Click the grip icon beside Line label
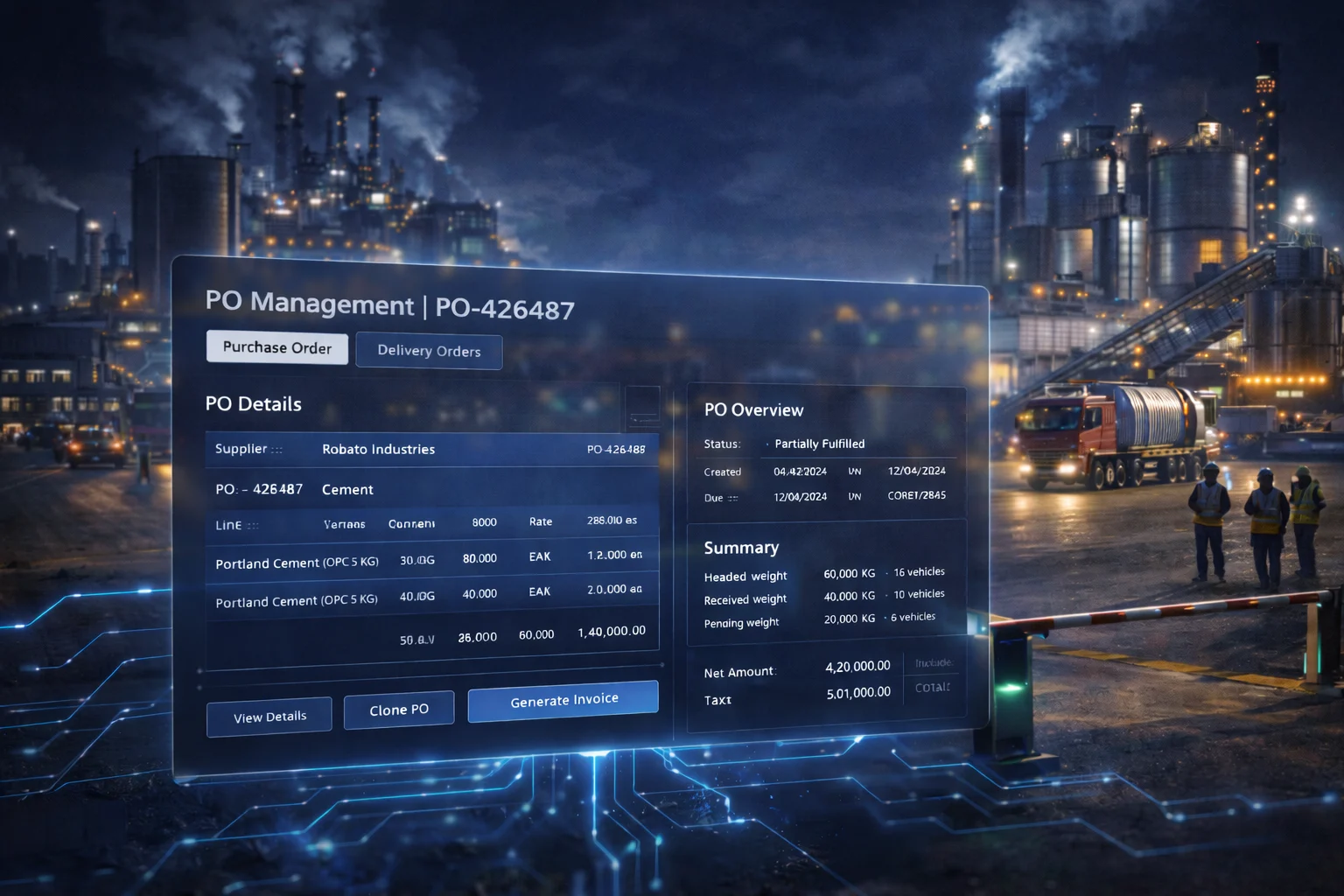1344x896 pixels. 250,525
